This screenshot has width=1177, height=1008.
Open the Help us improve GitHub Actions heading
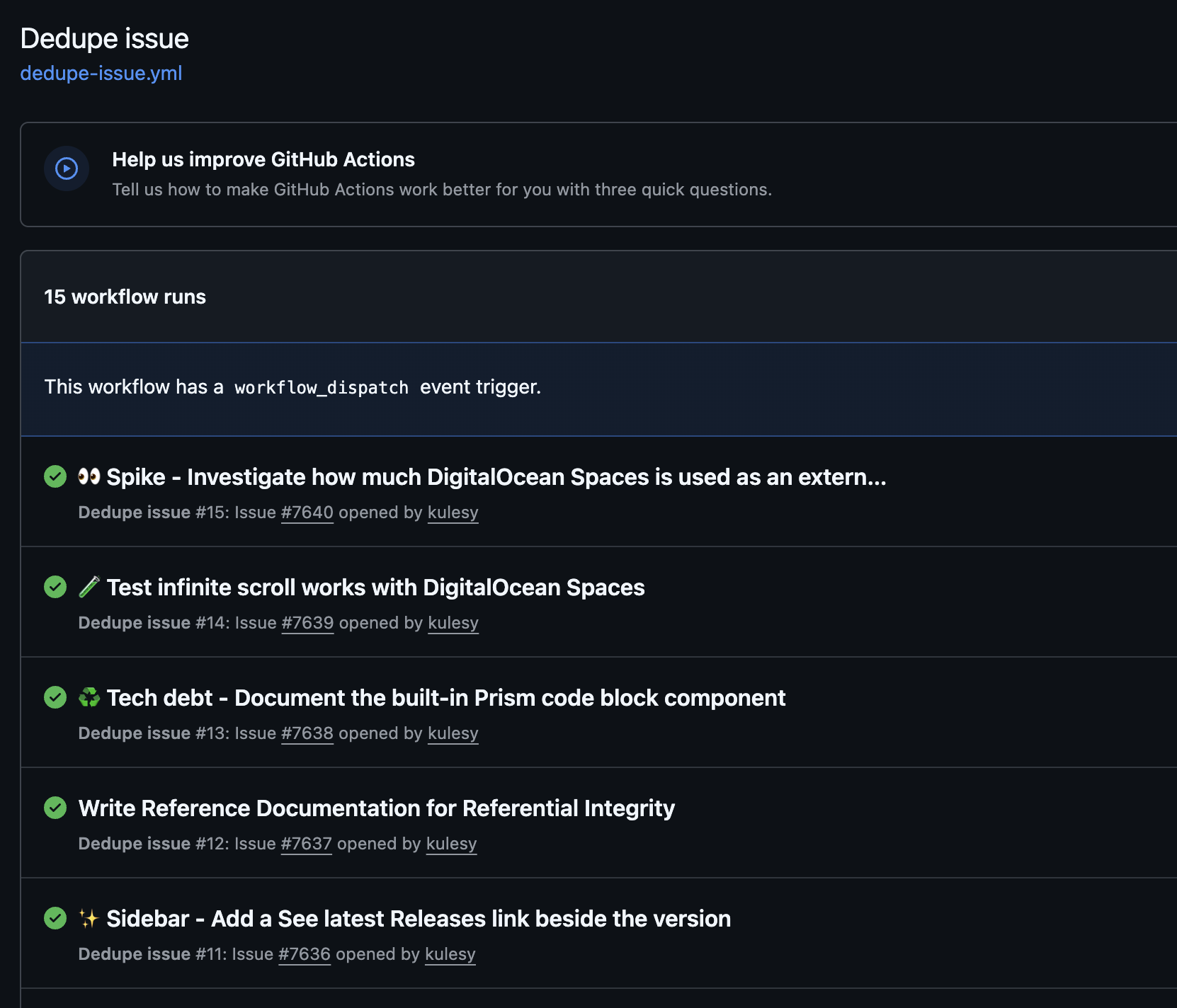263,159
